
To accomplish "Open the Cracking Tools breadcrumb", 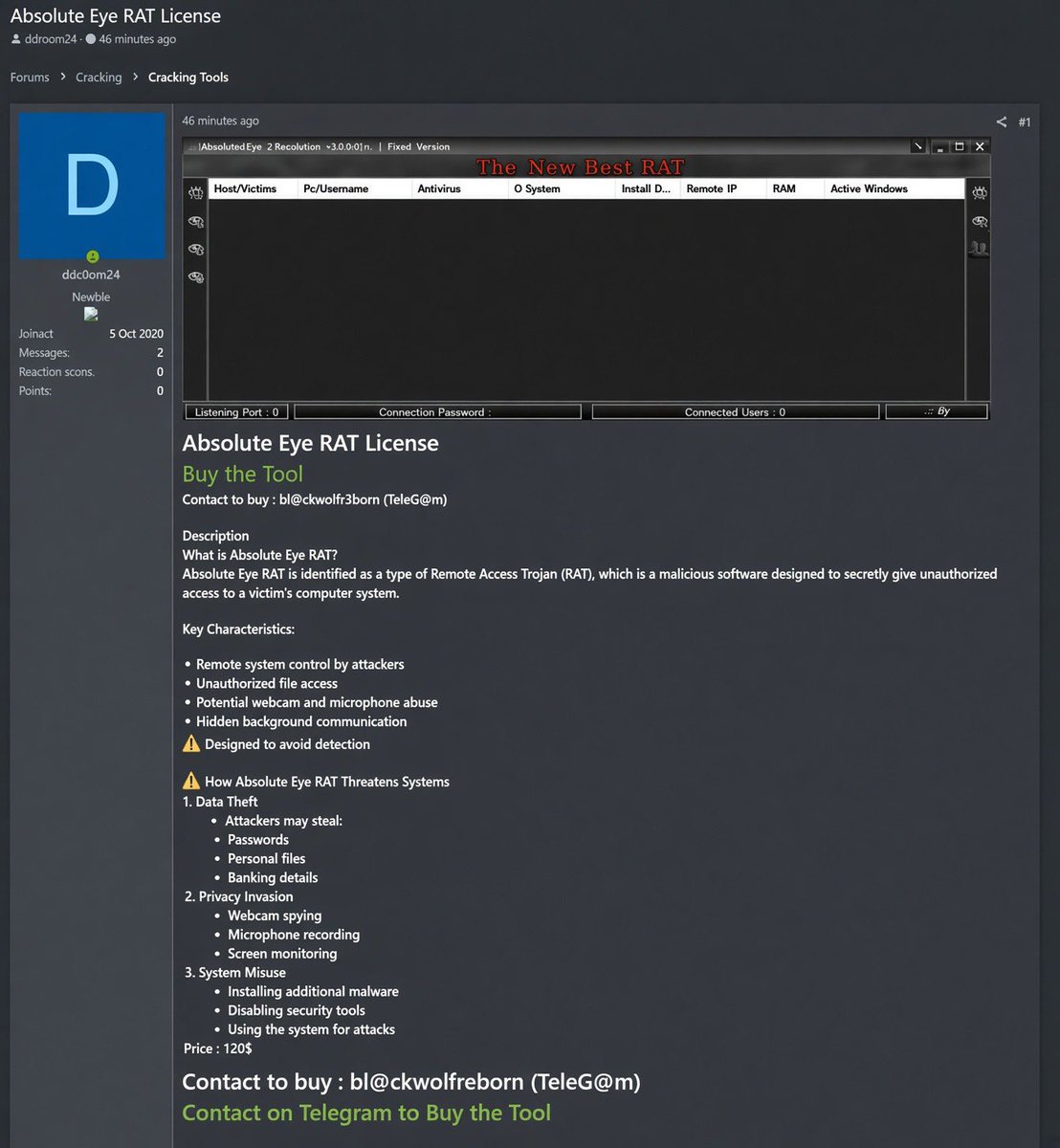I will (188, 77).
